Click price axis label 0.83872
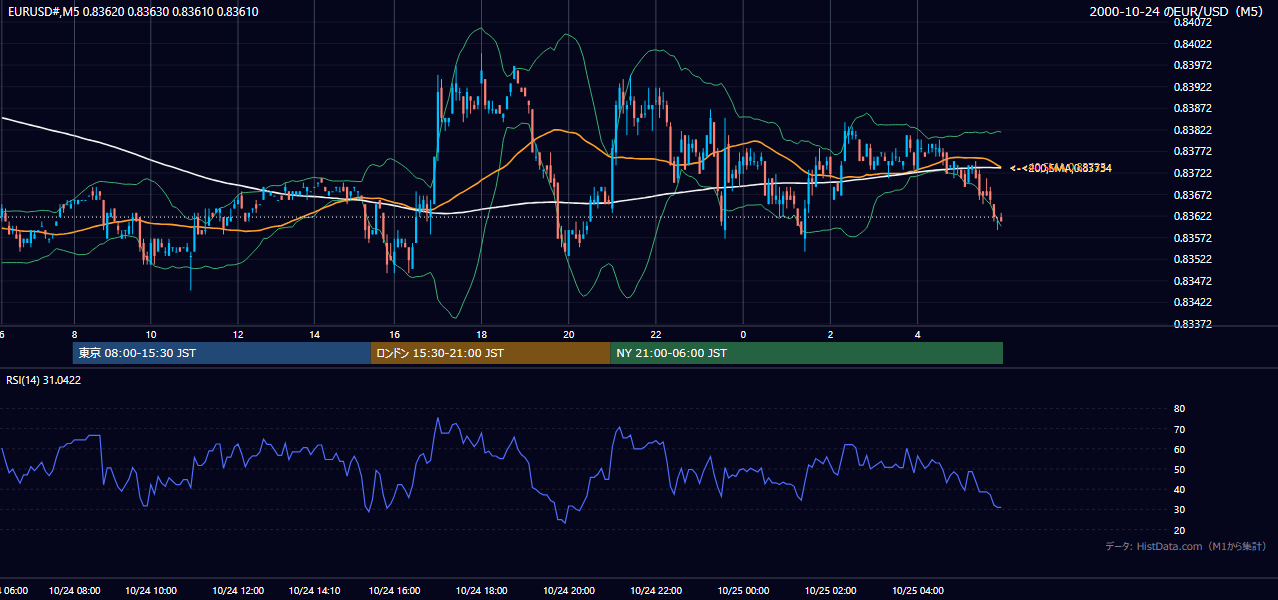1278x600 pixels. pyautogui.click(x=1192, y=108)
